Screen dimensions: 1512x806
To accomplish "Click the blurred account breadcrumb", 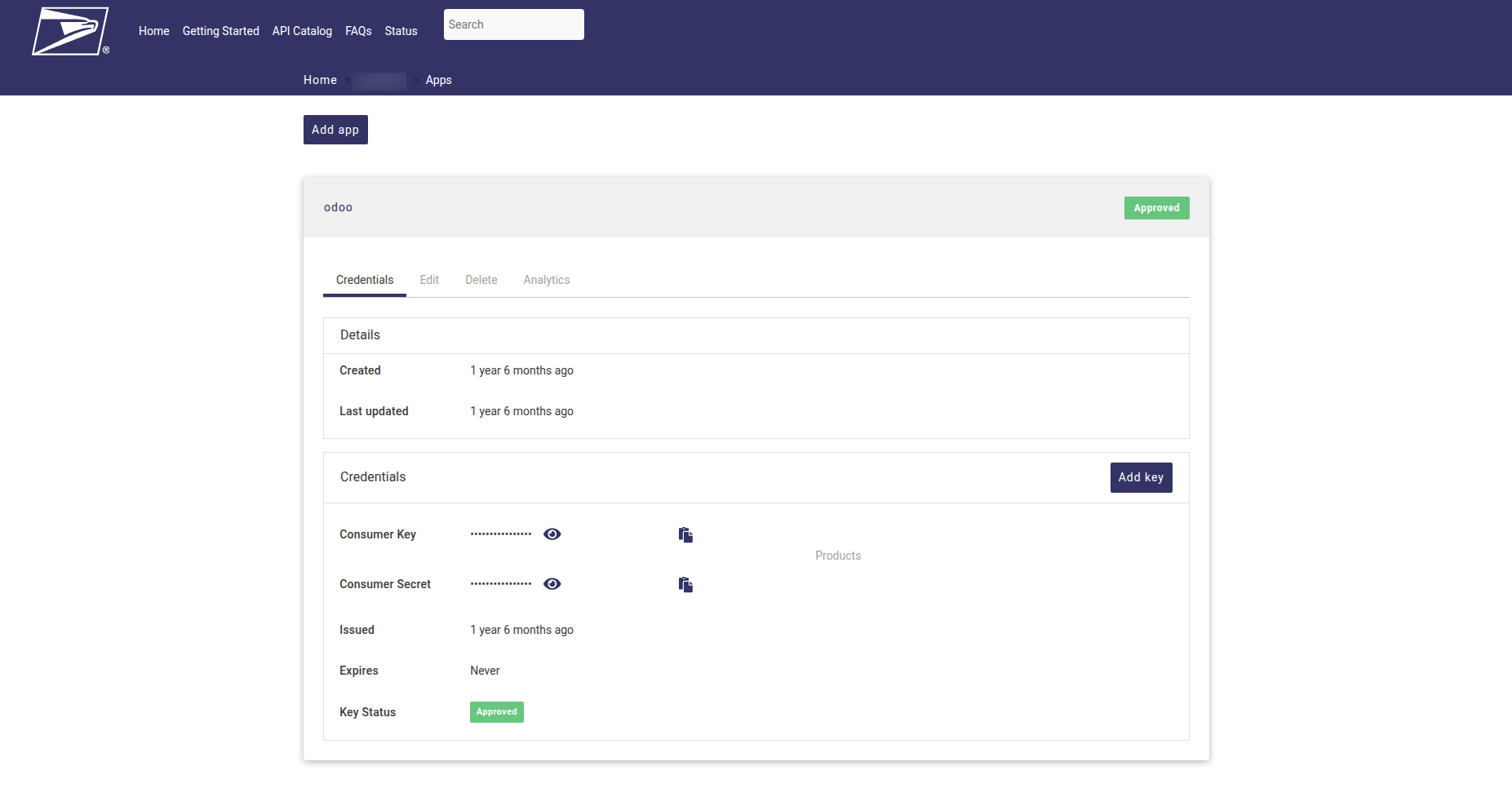I will coord(379,81).
